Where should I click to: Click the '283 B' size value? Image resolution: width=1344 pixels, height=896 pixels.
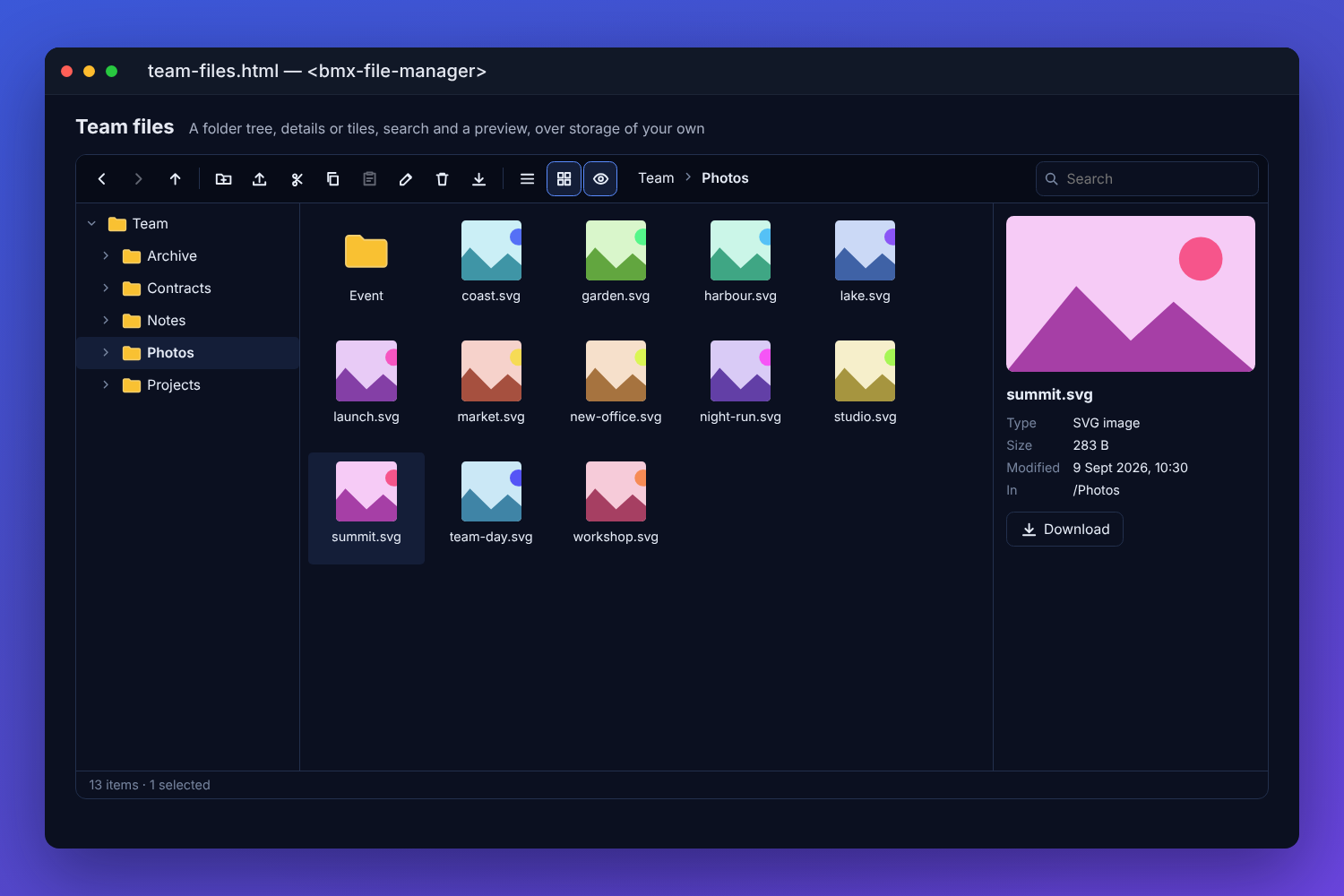point(1090,445)
